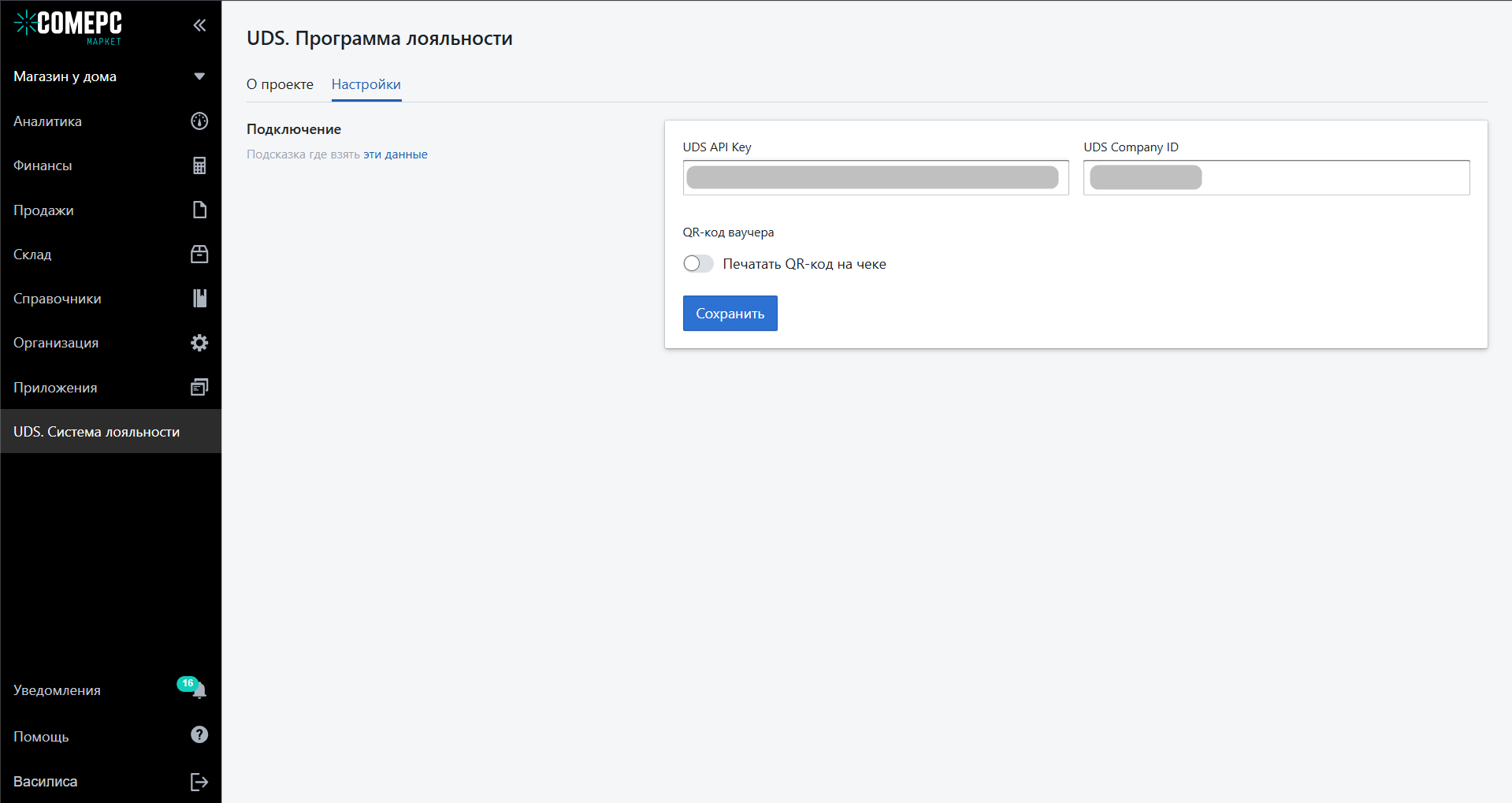1512x803 pixels.
Task: Toggle Печатать QR-код на чеке switch
Action: [x=698, y=263]
